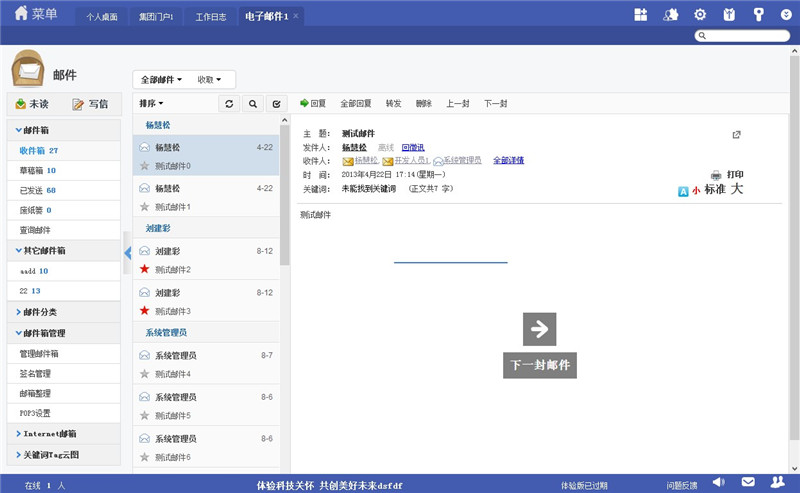Select the 电子邮件1 tab
This screenshot has width=800, height=493.
tap(266, 17)
